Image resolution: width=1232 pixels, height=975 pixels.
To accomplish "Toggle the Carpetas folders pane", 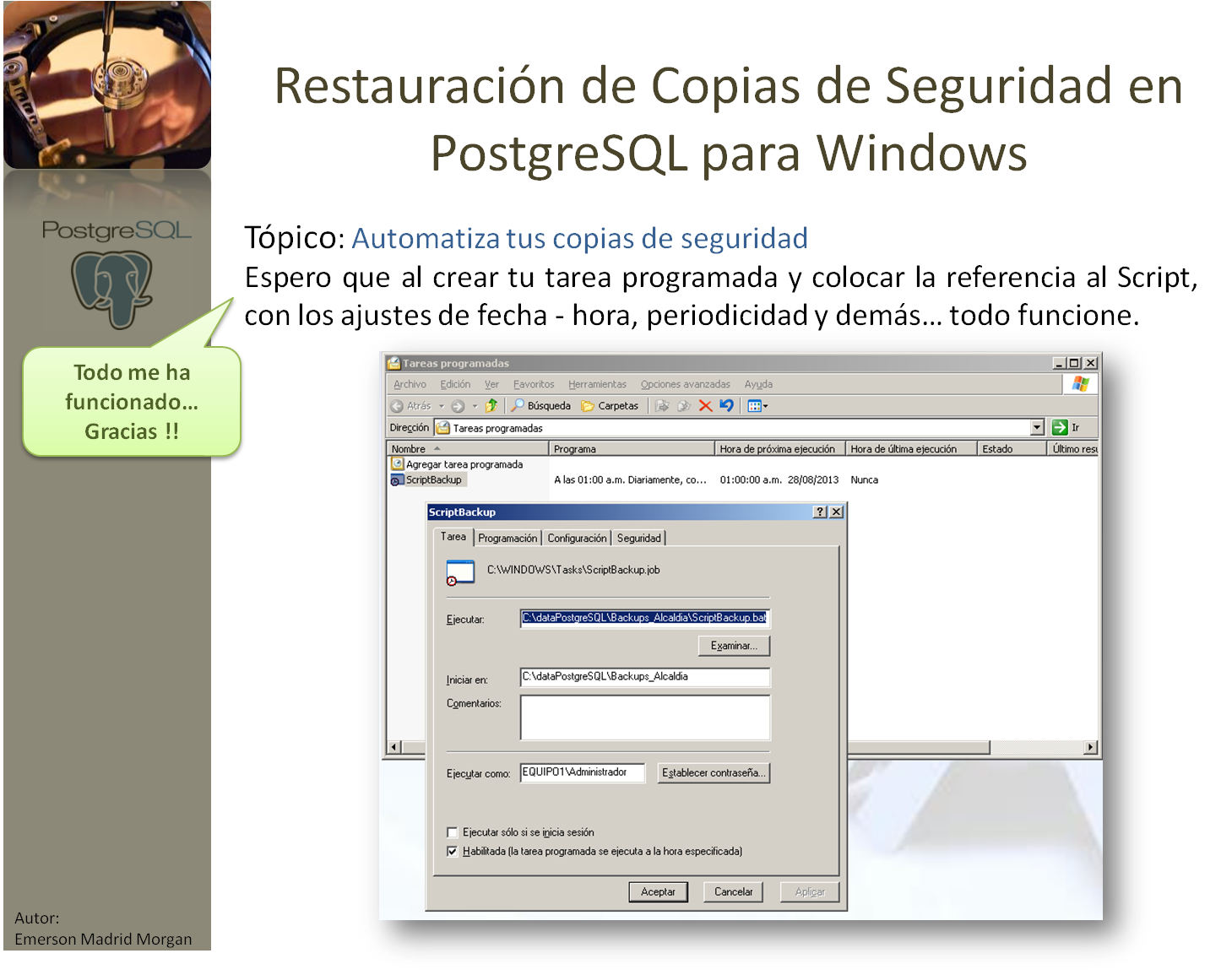I will [610, 406].
